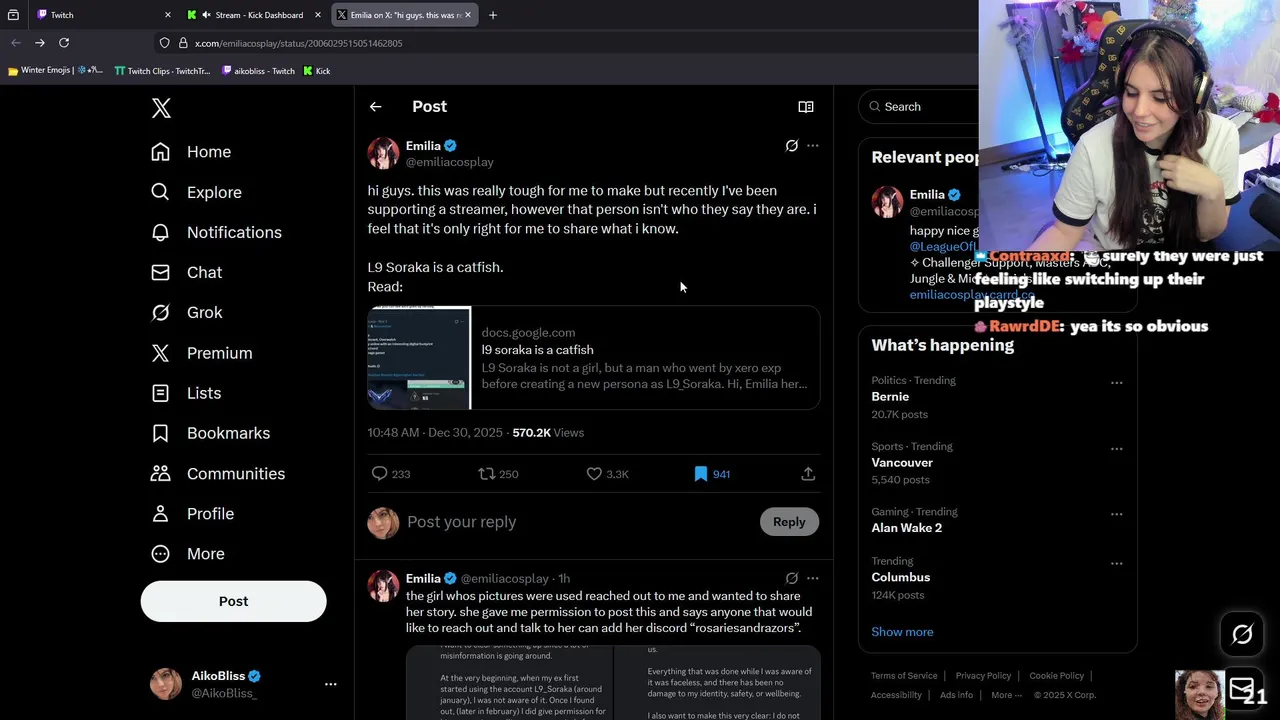Open Winter Emojis bookmark
1280x720 pixels.
pos(55,71)
